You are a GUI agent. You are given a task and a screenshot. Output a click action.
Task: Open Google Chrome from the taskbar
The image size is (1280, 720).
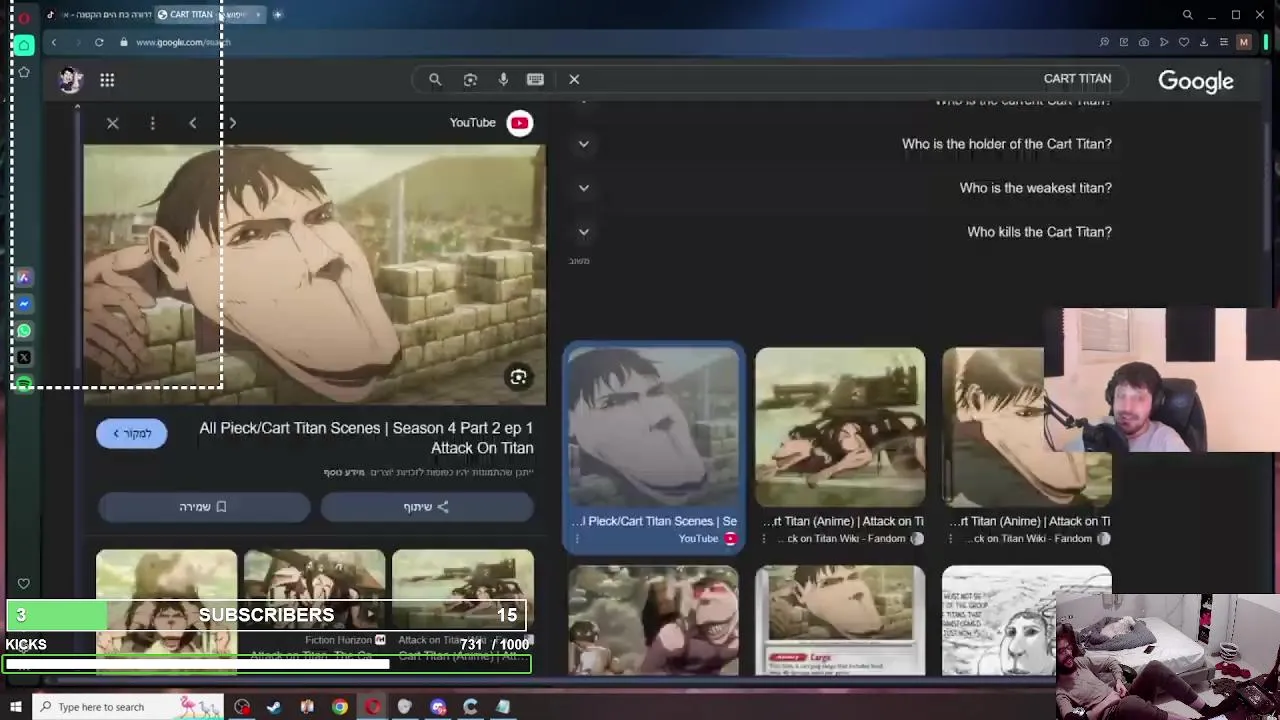340,707
